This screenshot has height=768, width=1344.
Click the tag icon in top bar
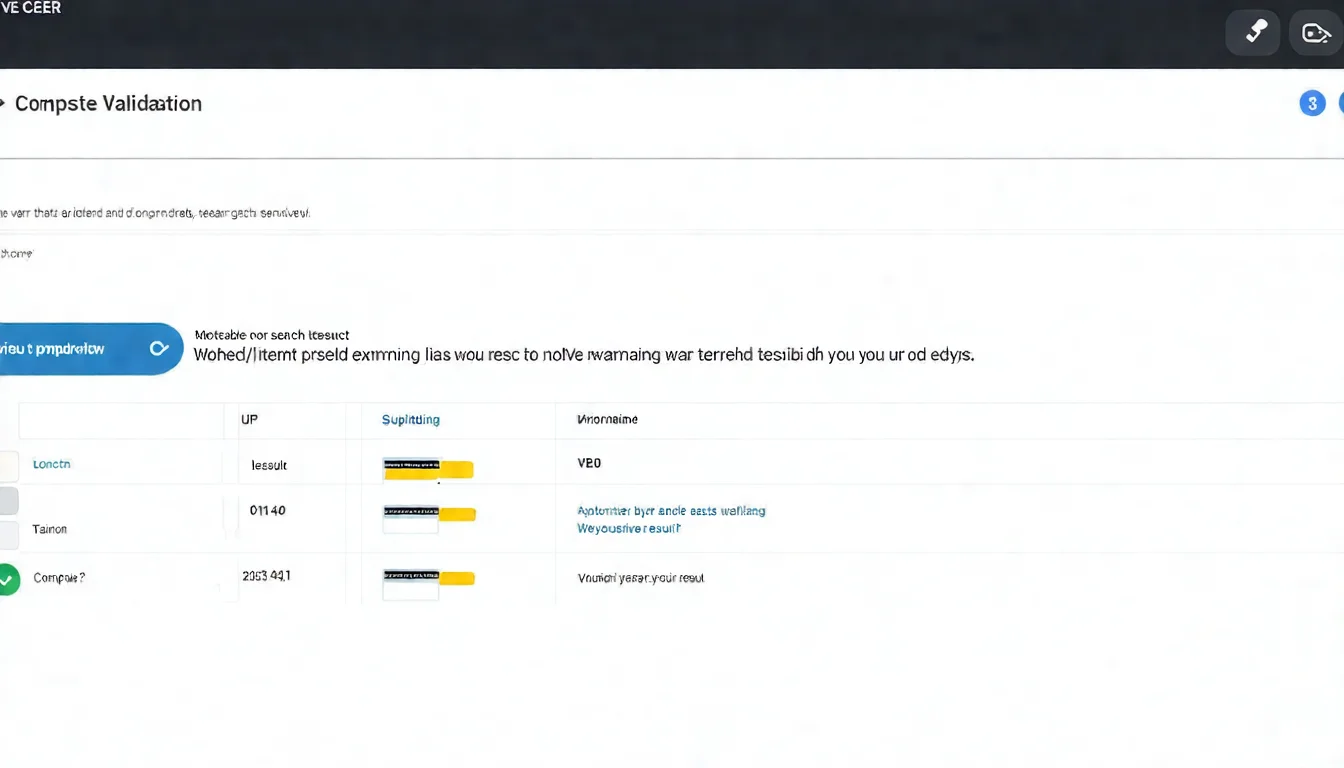click(x=1316, y=33)
